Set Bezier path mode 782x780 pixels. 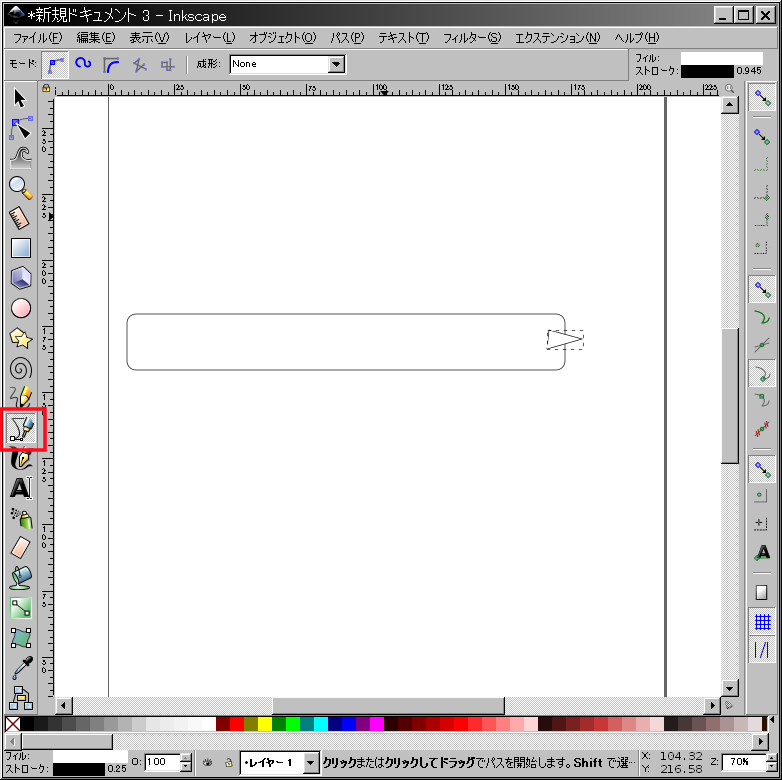(55, 64)
